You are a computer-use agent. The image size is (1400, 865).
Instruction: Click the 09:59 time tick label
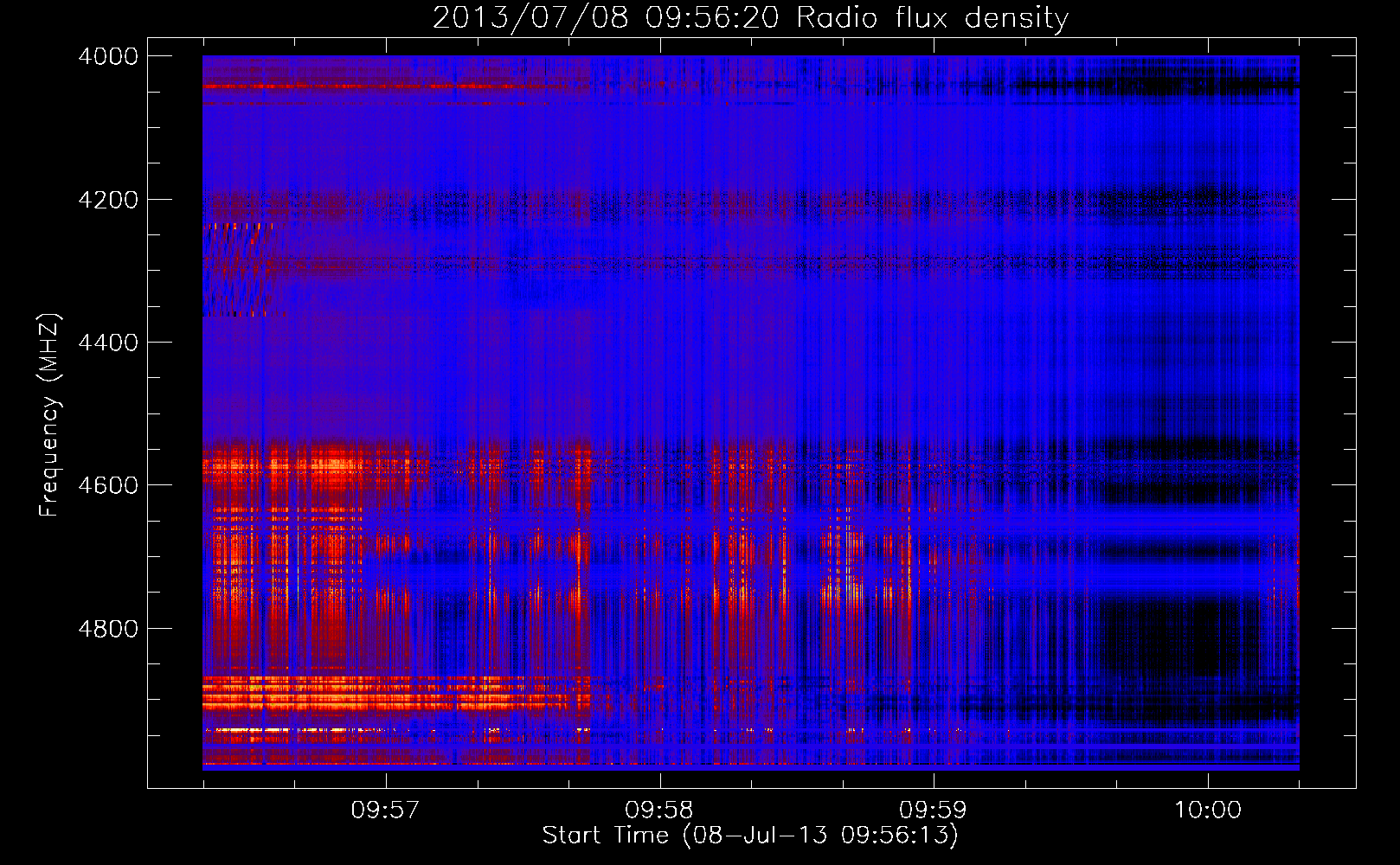click(x=933, y=810)
